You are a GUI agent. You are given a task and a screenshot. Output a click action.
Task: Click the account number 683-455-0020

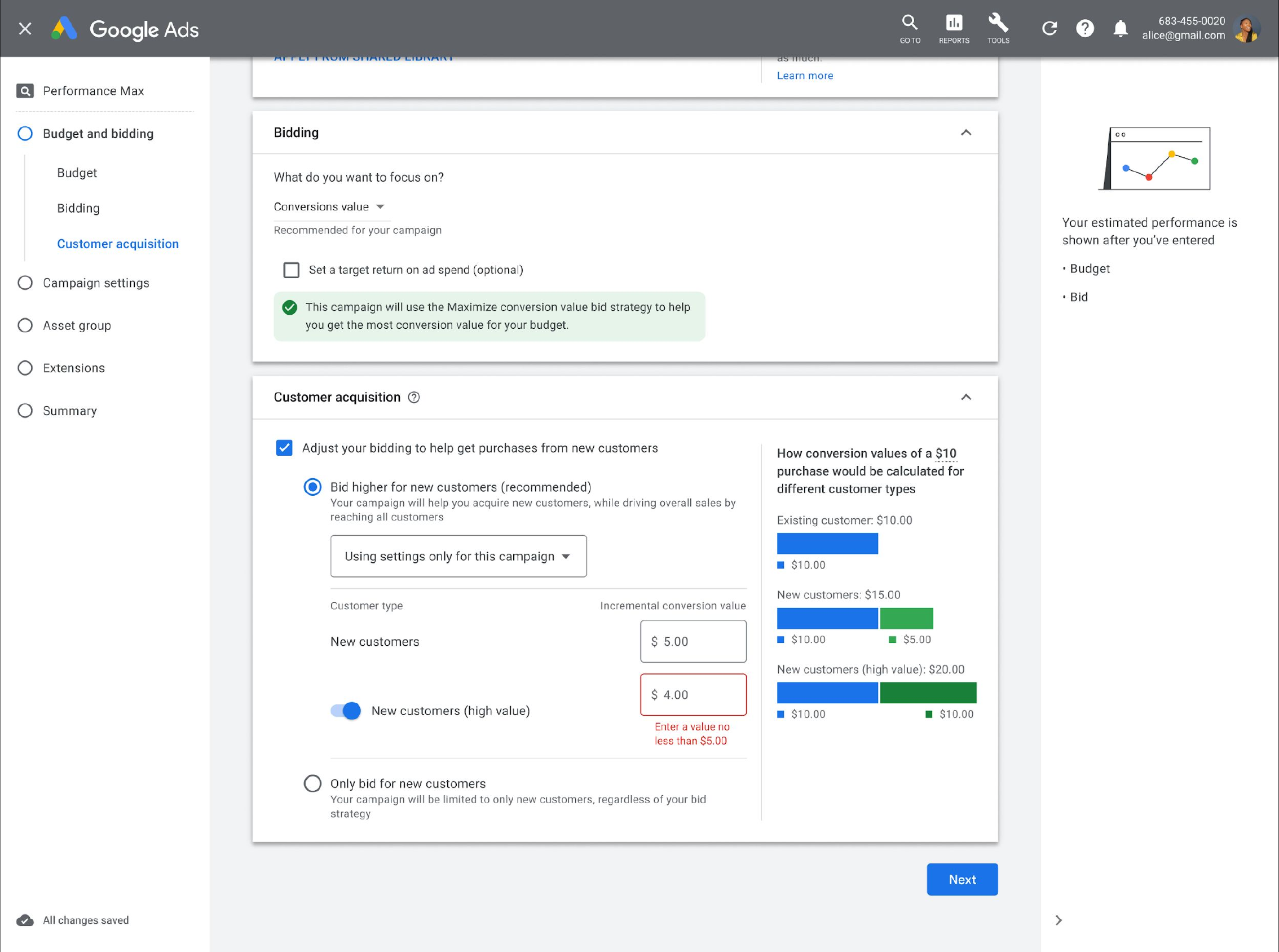point(1192,21)
